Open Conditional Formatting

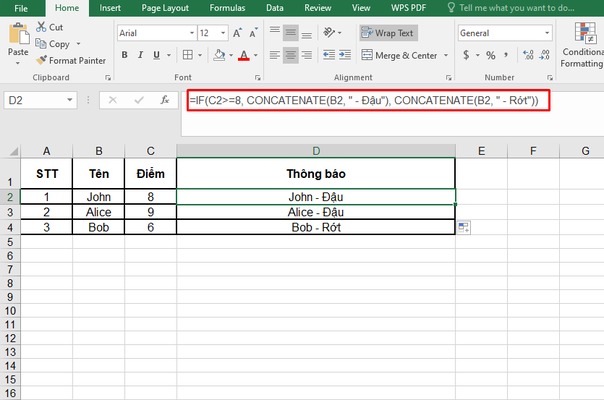pyautogui.click(x=582, y=45)
